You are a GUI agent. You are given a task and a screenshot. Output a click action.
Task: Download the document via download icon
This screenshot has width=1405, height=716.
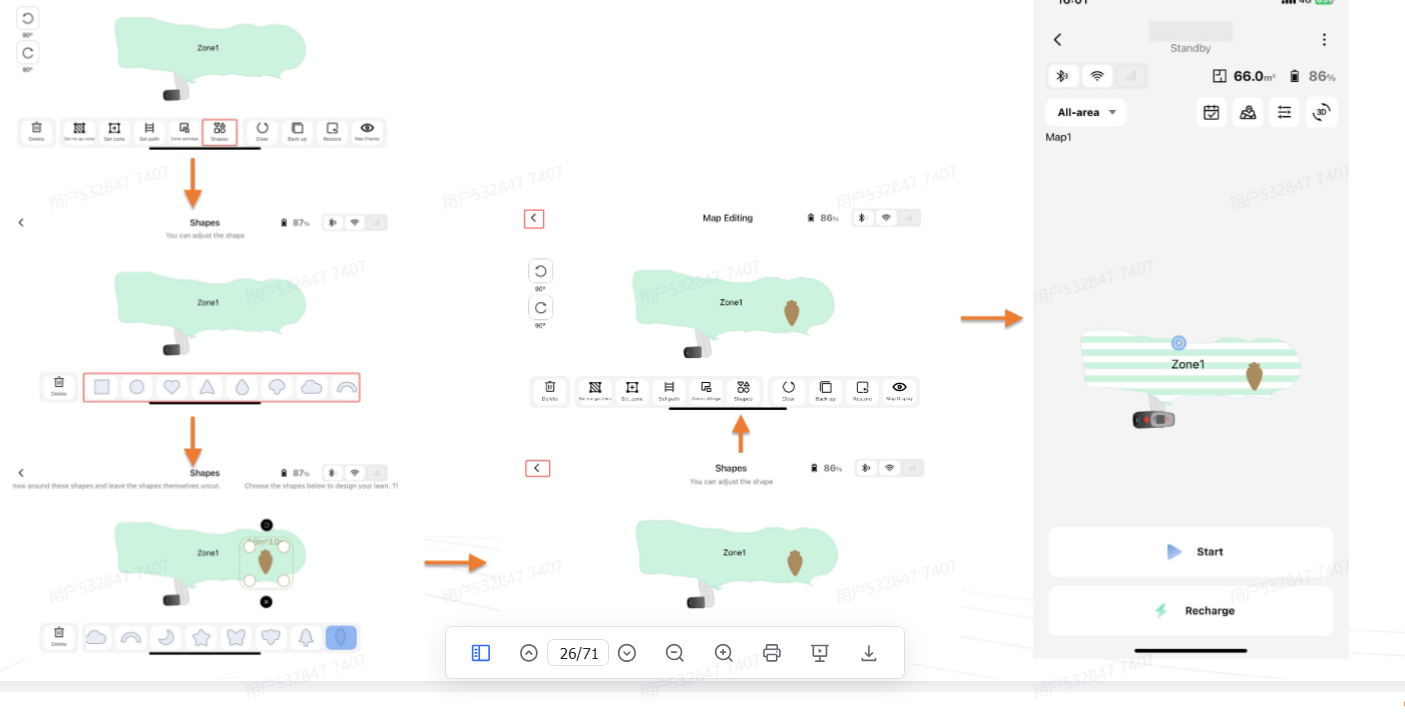click(x=869, y=653)
